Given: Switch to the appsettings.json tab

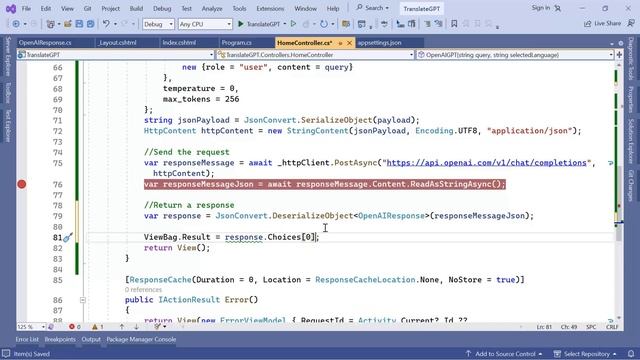Looking at the screenshot, I should 380,42.
